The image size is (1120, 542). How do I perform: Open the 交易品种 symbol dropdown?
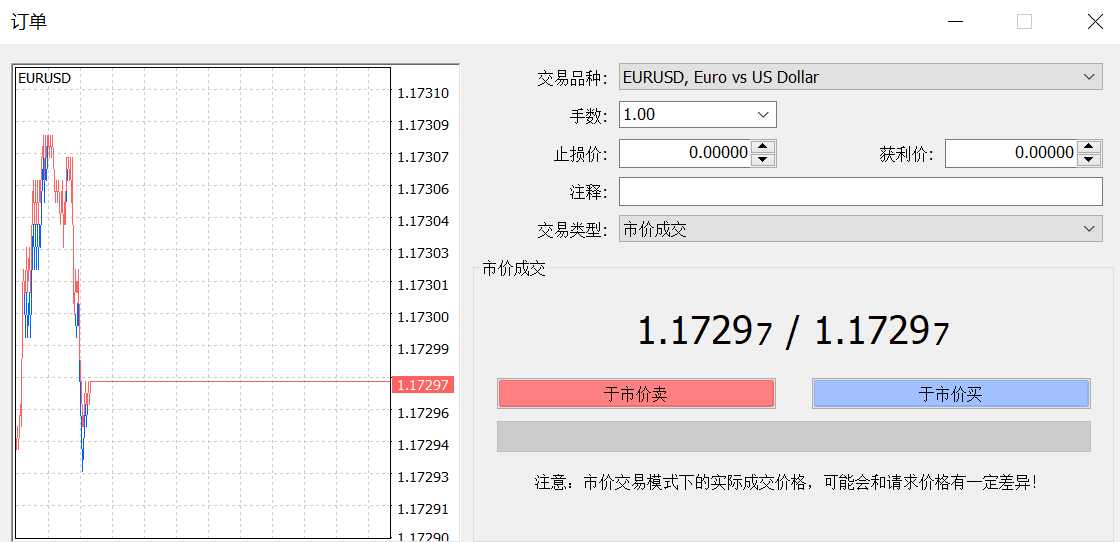(x=861, y=76)
